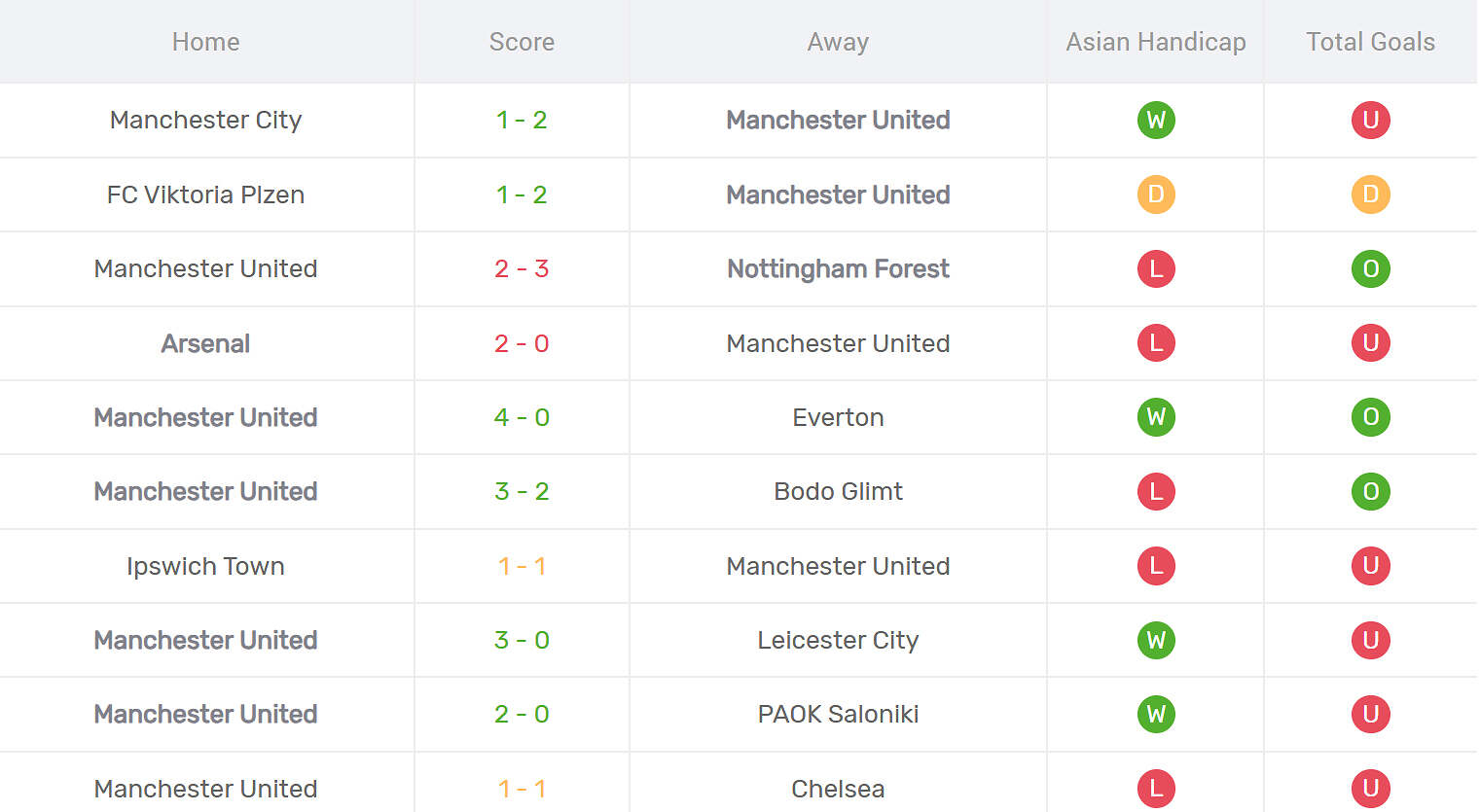1480x812 pixels.
Task: Open the Chelsea away team link
Action: coord(838,789)
